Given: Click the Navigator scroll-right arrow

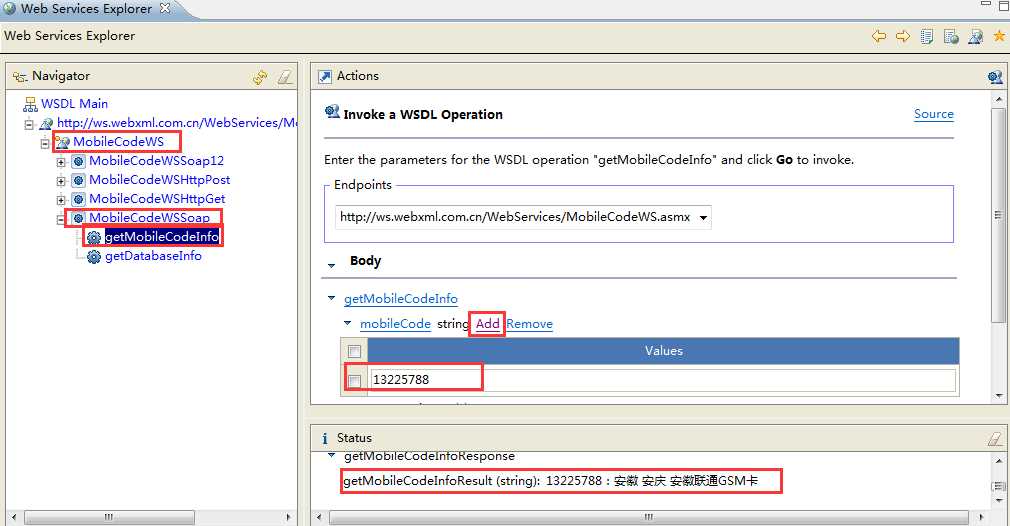Looking at the screenshot, I should pyautogui.click(x=289, y=517).
